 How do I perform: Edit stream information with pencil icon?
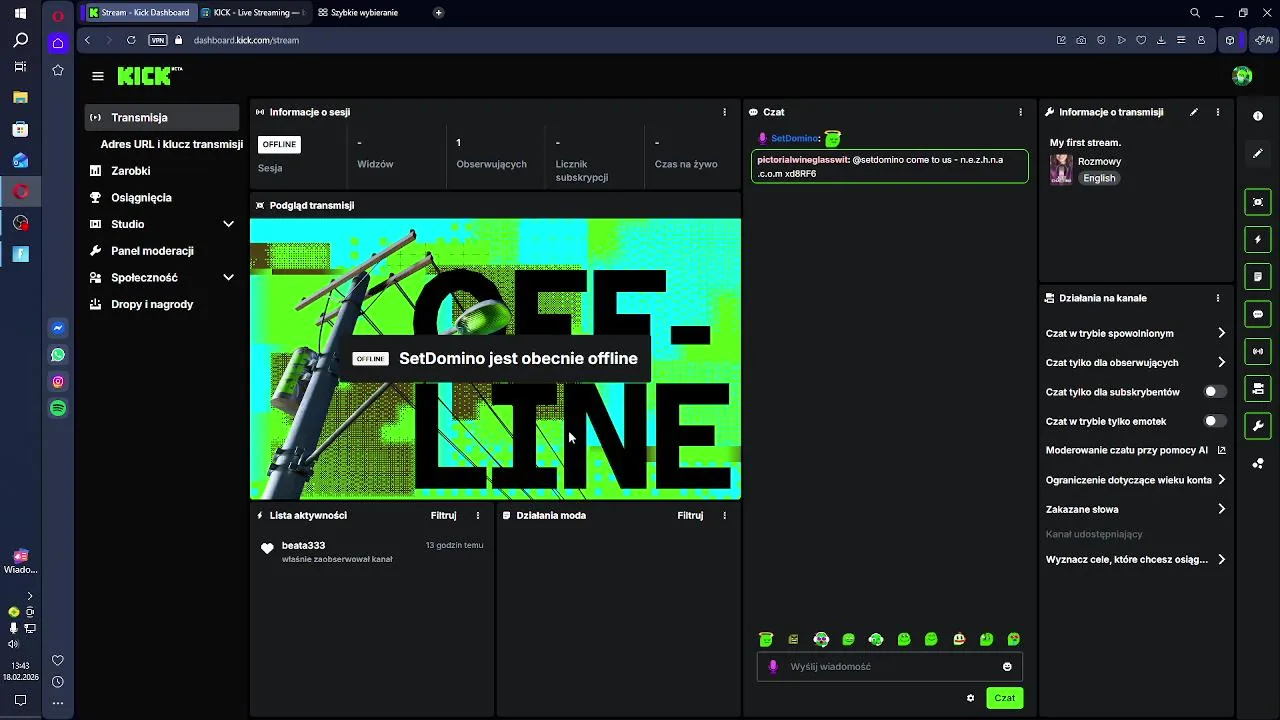[x=1194, y=112]
